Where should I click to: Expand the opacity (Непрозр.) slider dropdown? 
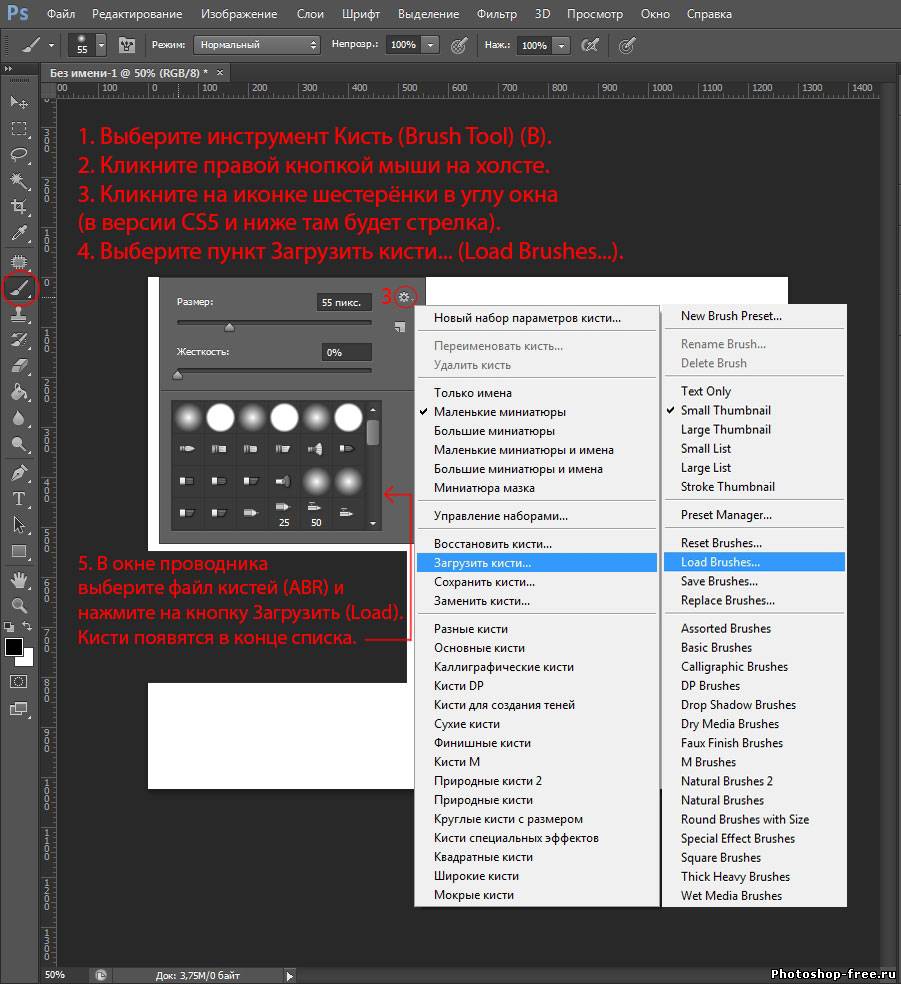click(430, 45)
